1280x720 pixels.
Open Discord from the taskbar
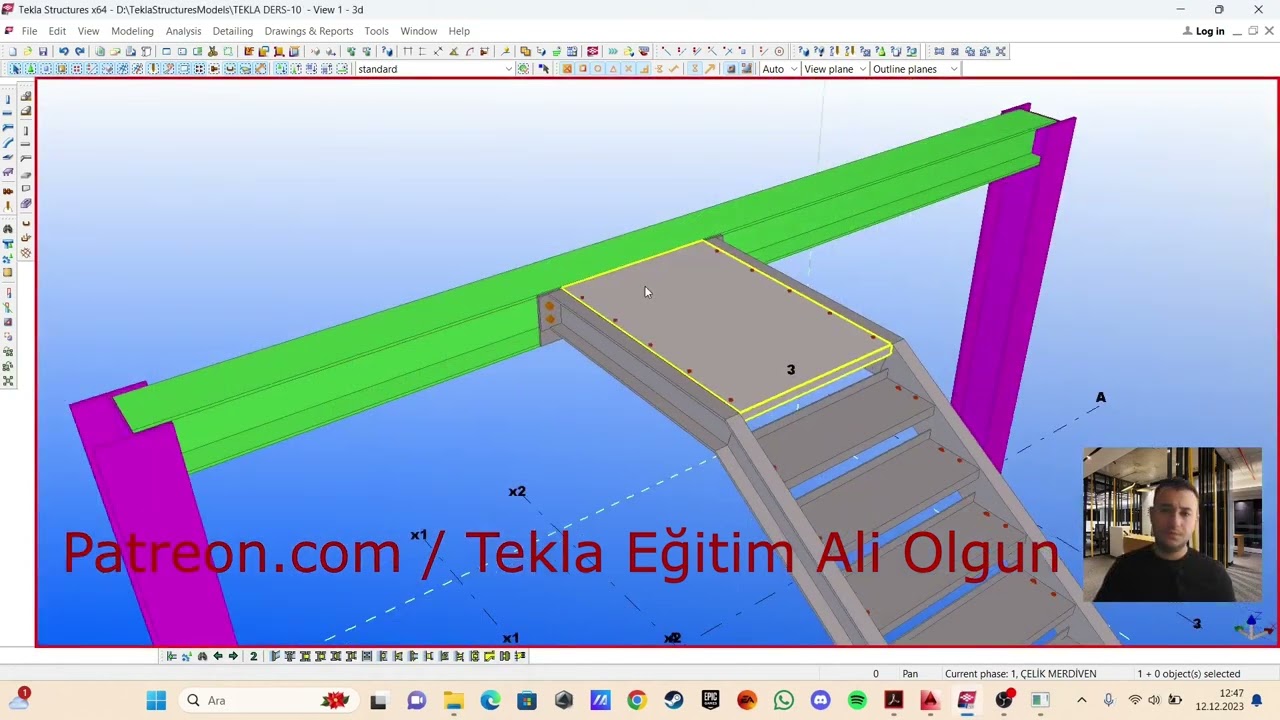point(820,700)
